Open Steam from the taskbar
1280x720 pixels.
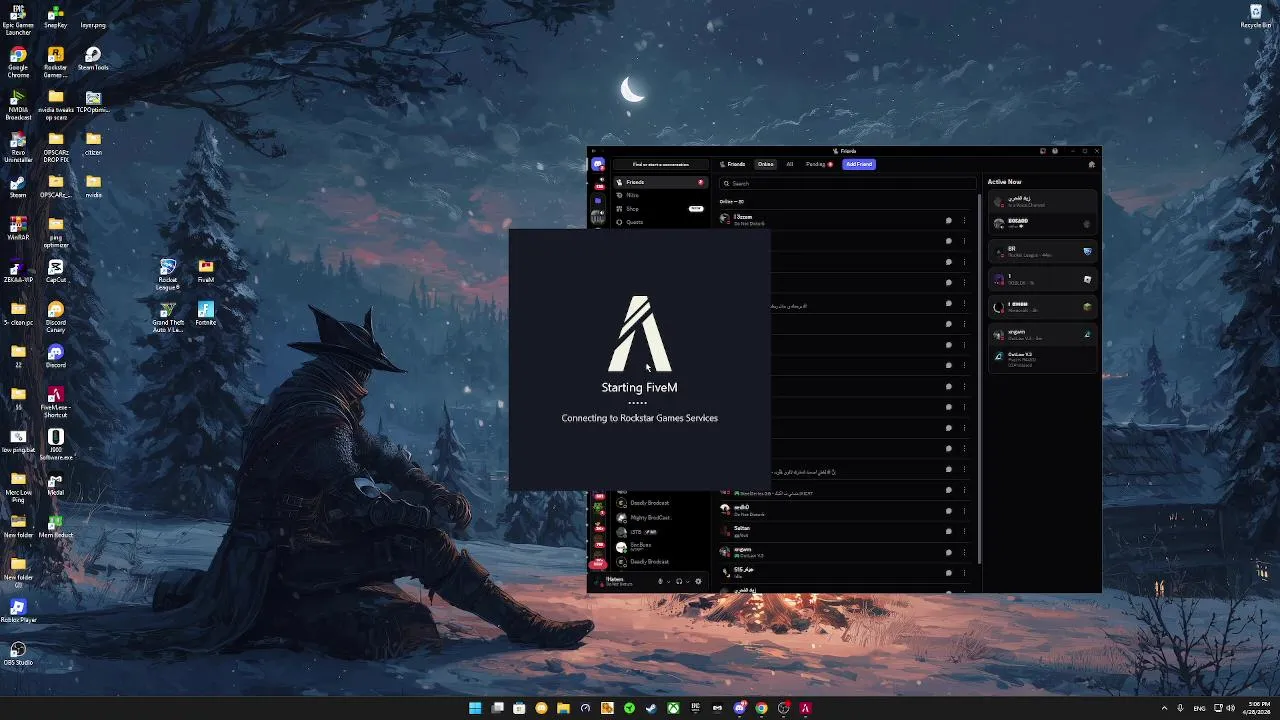click(x=651, y=708)
